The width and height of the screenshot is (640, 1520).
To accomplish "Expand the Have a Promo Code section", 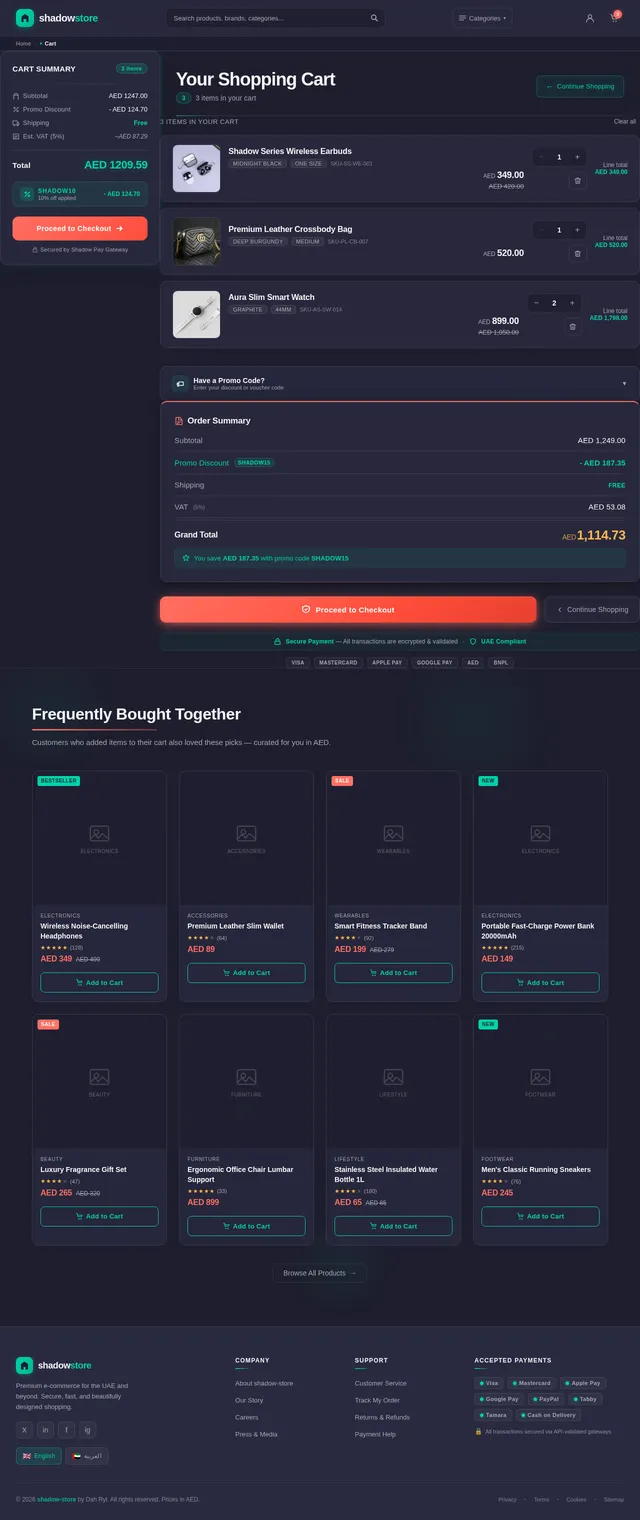I will (399, 383).
